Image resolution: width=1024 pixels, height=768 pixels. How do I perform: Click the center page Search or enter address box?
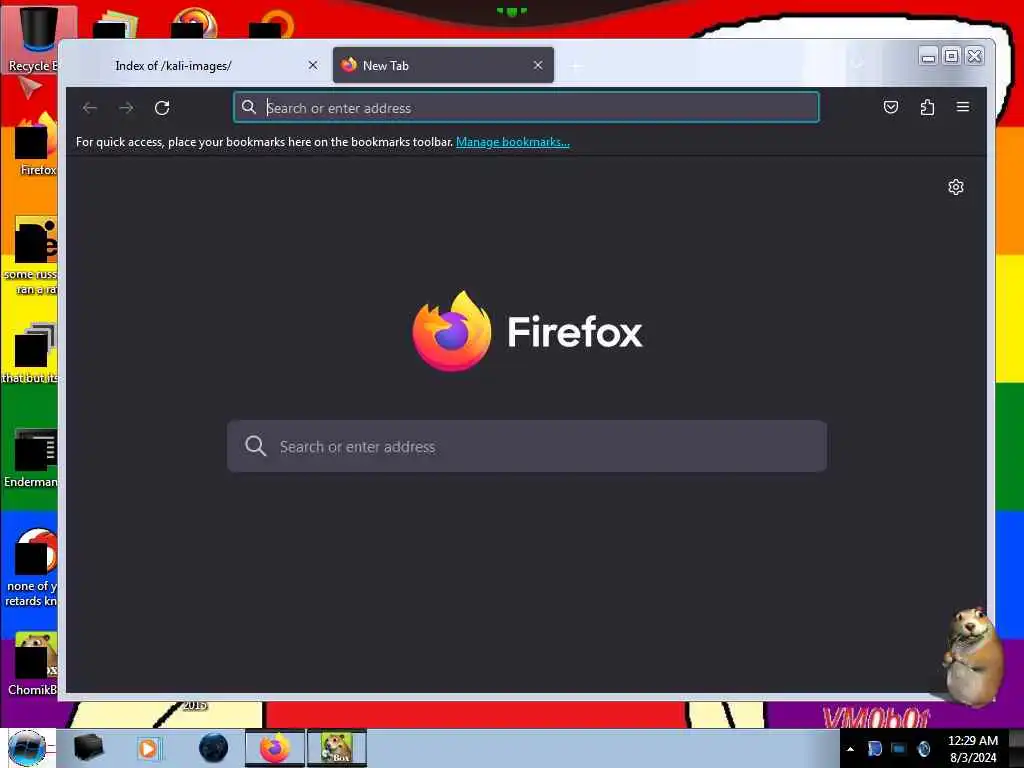tap(526, 446)
